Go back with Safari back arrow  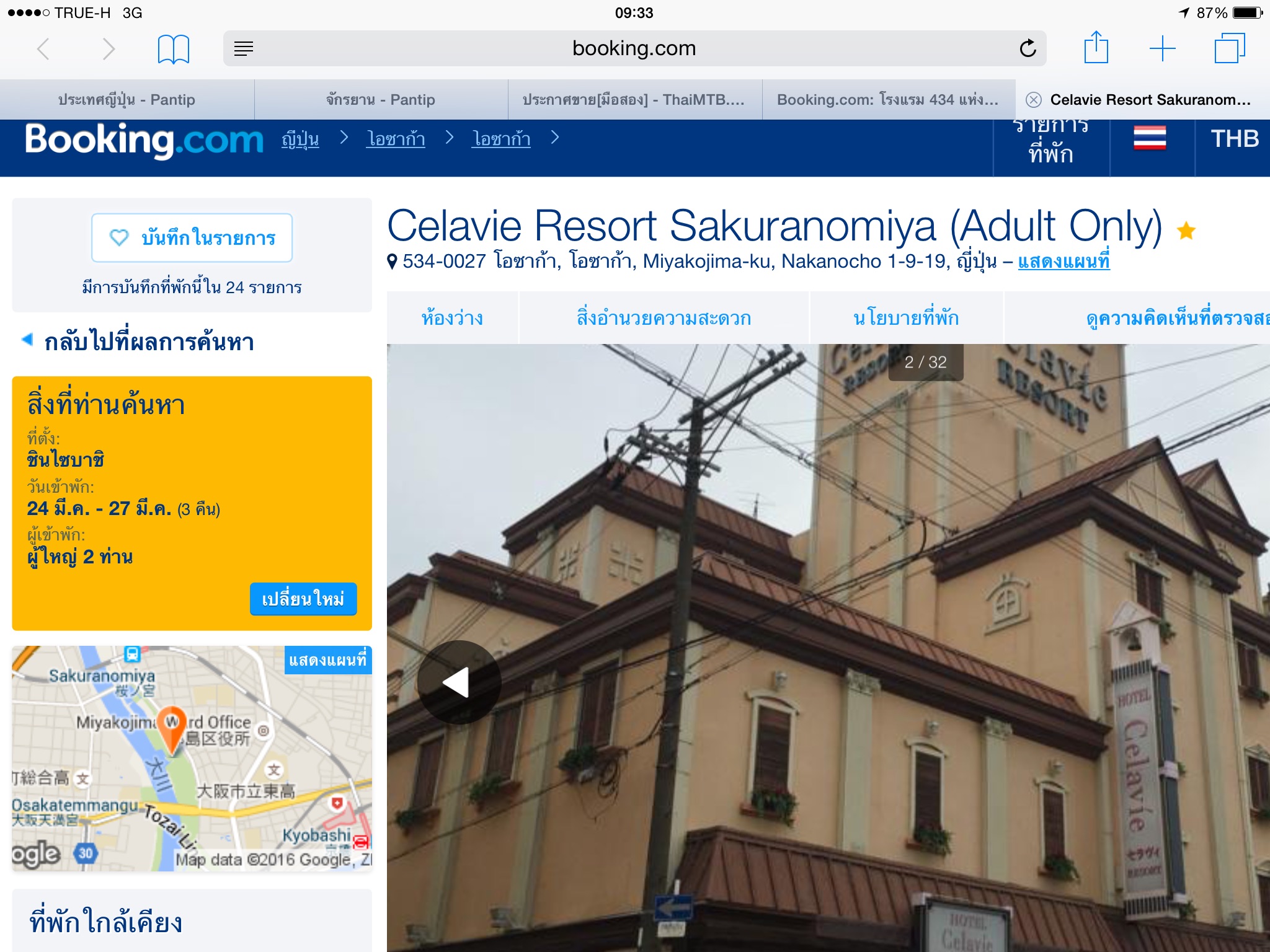pyautogui.click(x=43, y=49)
